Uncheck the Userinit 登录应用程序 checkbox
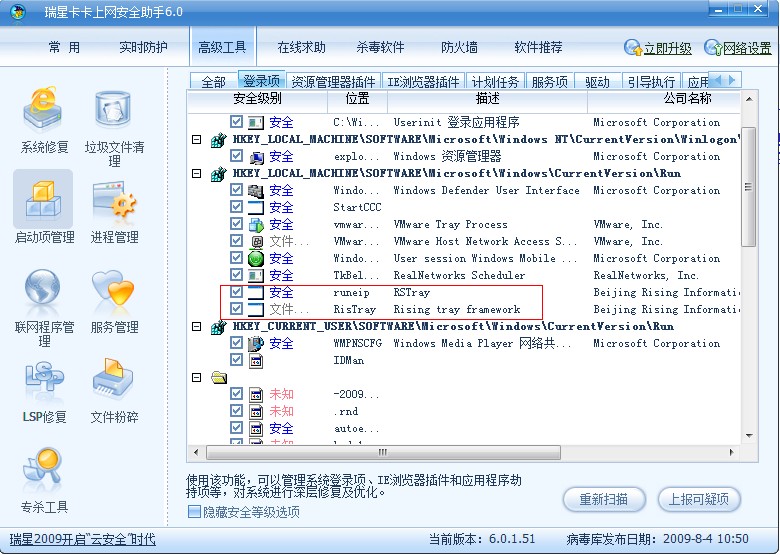780x555 pixels. (236, 122)
